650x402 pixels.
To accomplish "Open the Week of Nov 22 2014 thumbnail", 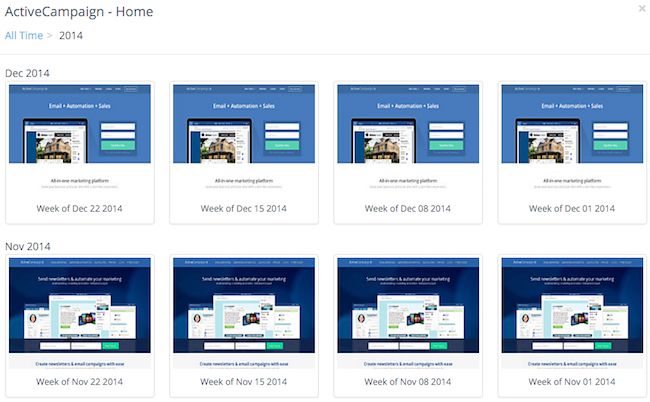I will coord(80,313).
